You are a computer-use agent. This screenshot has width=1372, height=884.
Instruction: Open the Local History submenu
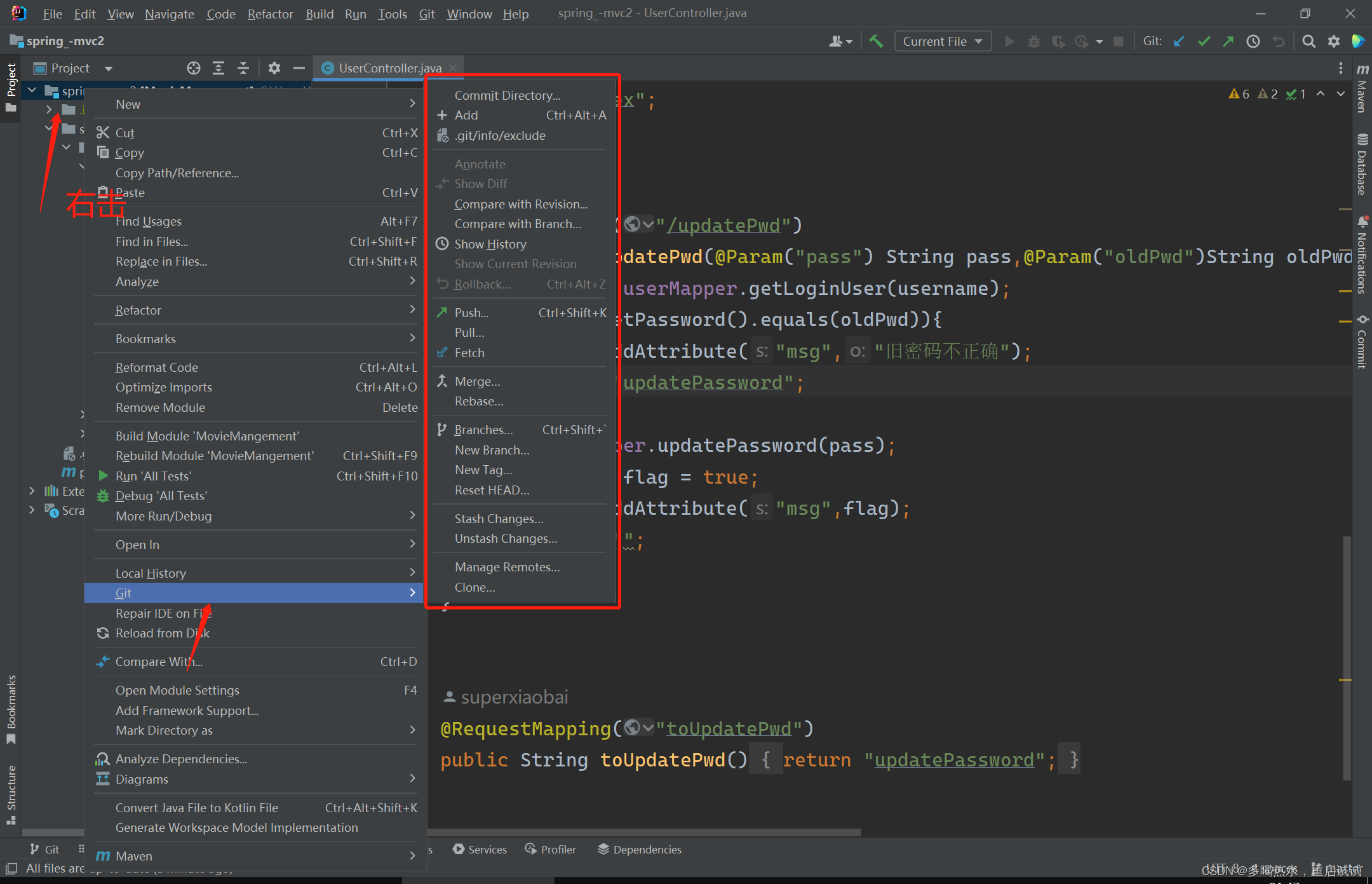255,573
